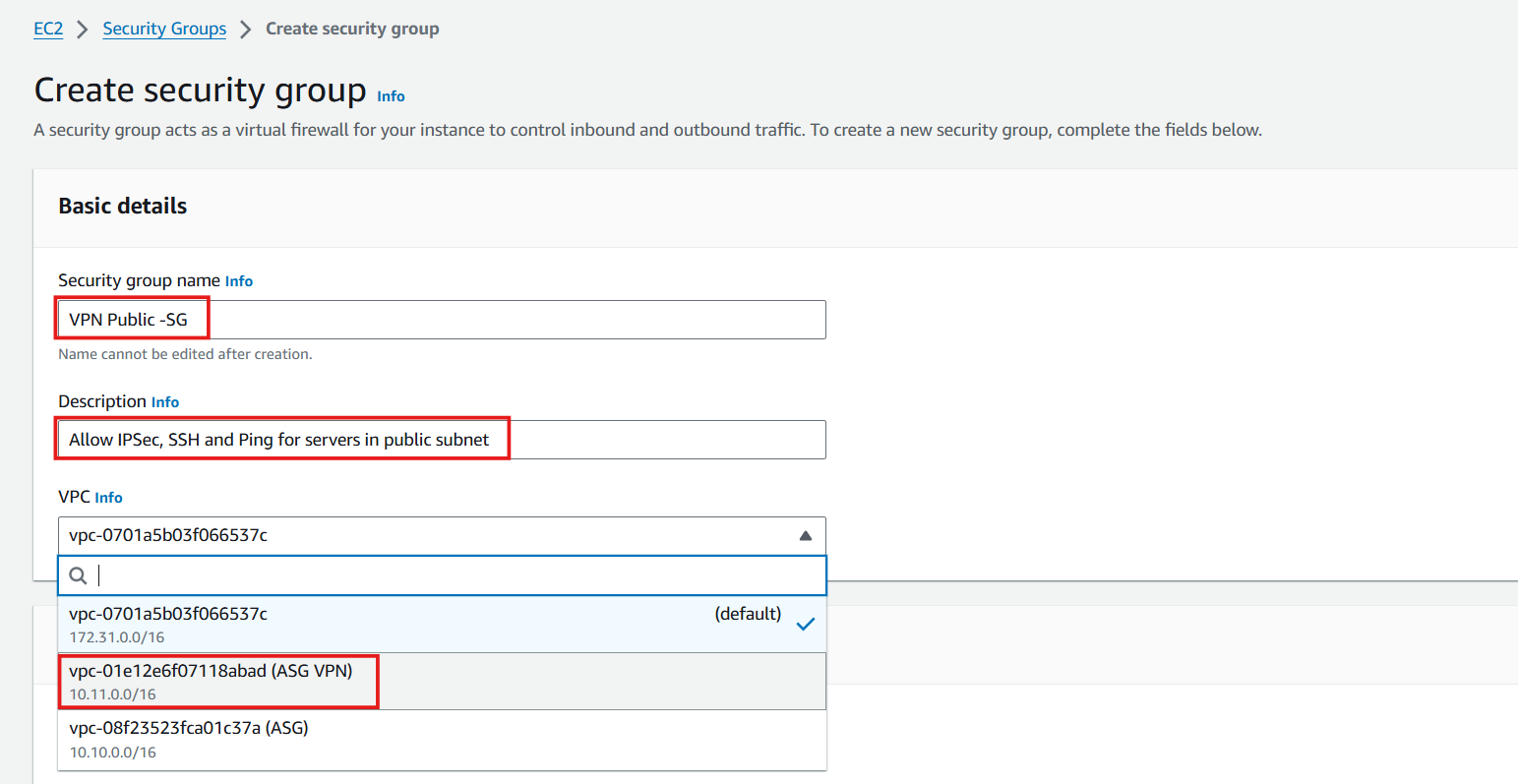Image resolution: width=1518 pixels, height=784 pixels.
Task: Open Info link beside Create security group
Action: pyautogui.click(x=391, y=96)
